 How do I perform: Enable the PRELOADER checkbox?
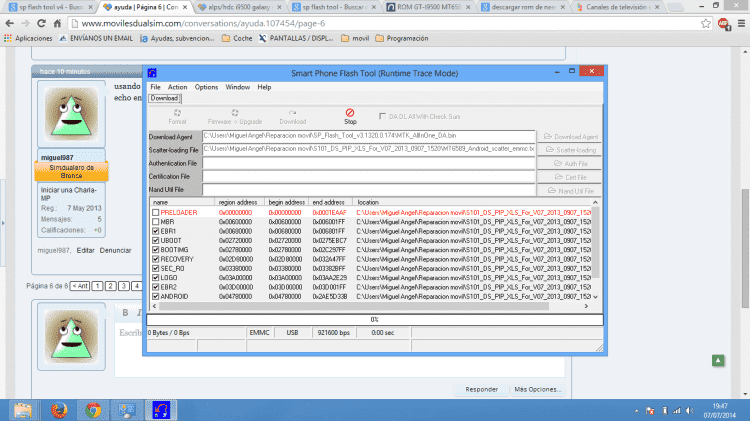click(155, 212)
